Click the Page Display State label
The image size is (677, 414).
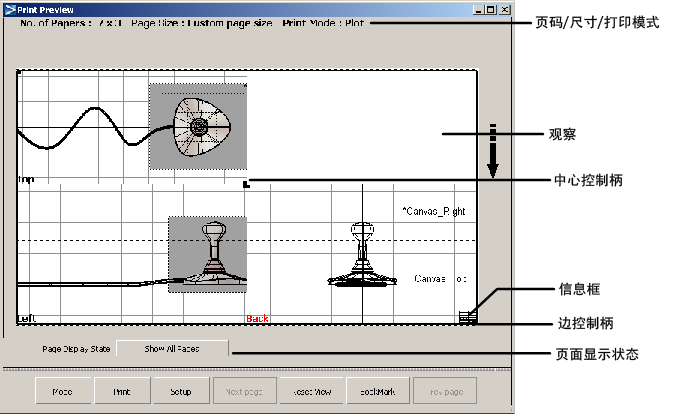click(x=76, y=348)
